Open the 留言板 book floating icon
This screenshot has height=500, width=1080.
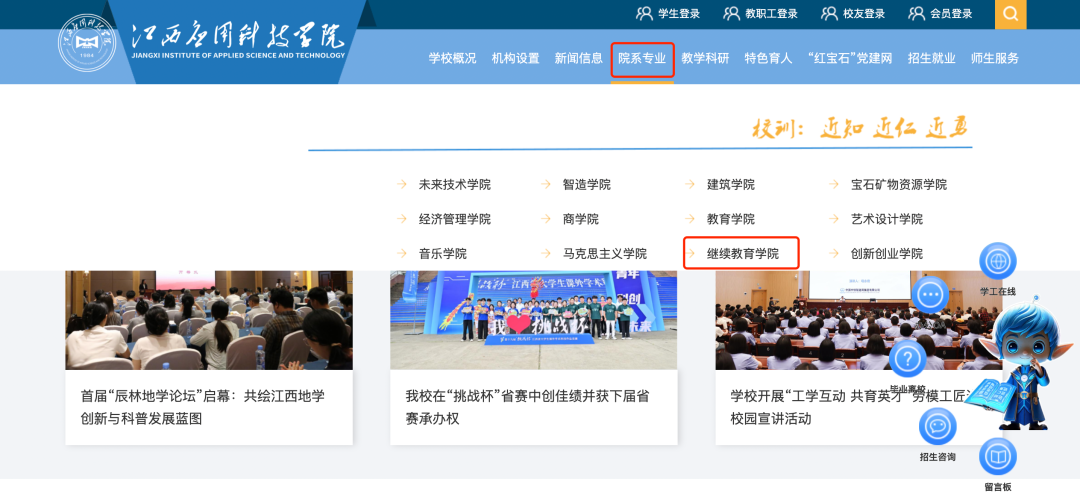point(998,457)
